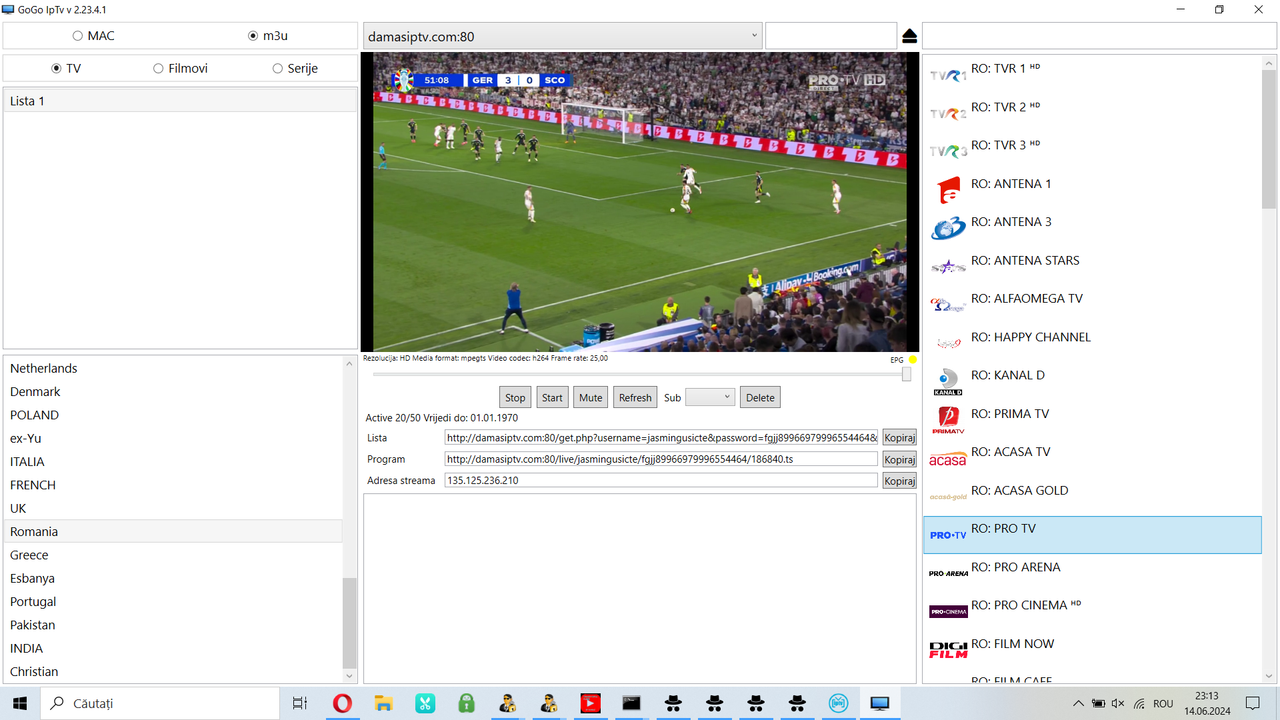
Task: Click the muted volume tray icon
Action: pyautogui.click(x=1118, y=704)
